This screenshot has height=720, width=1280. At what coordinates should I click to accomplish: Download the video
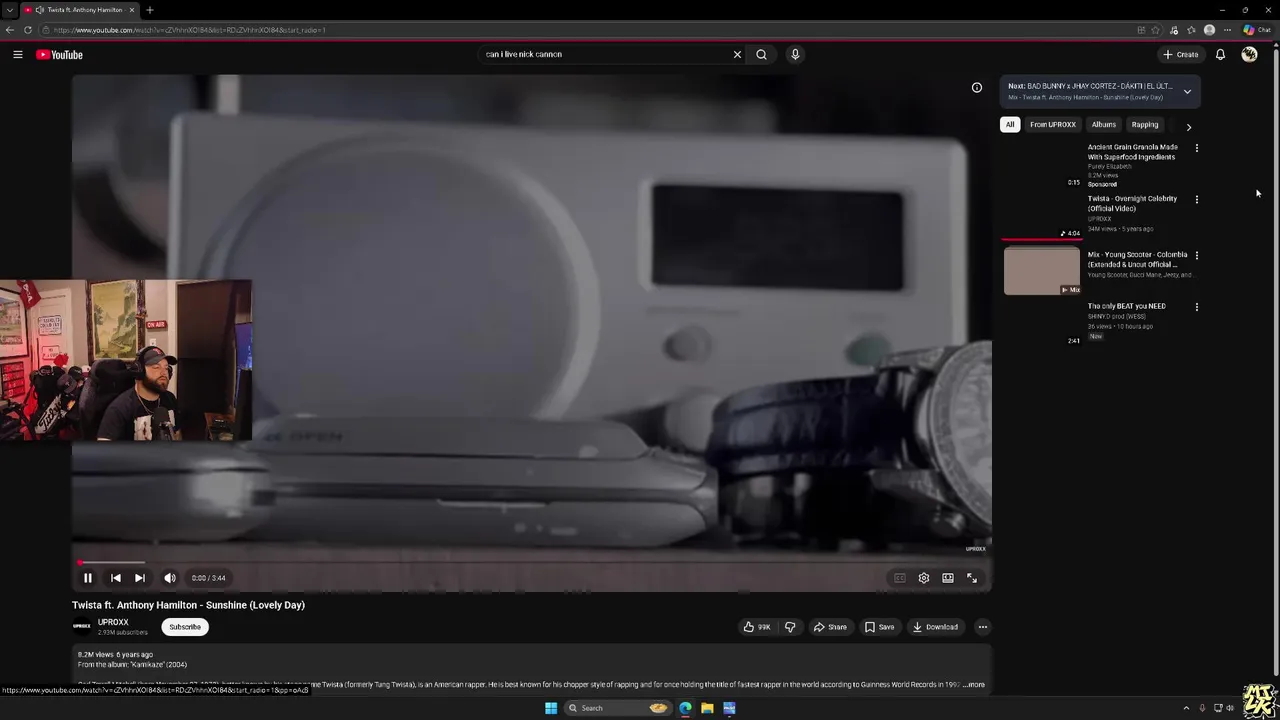935,627
